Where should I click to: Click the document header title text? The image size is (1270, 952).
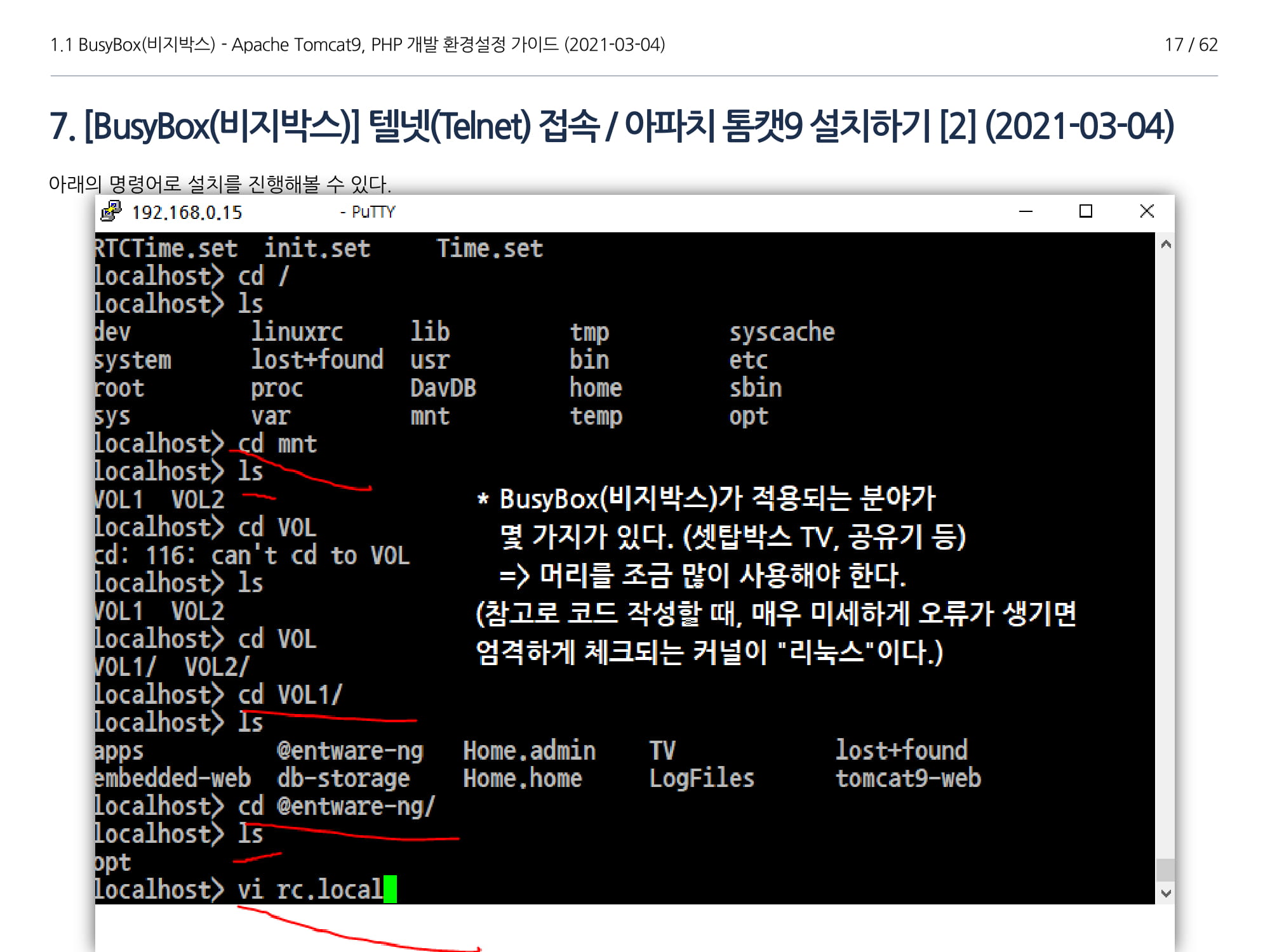(358, 44)
